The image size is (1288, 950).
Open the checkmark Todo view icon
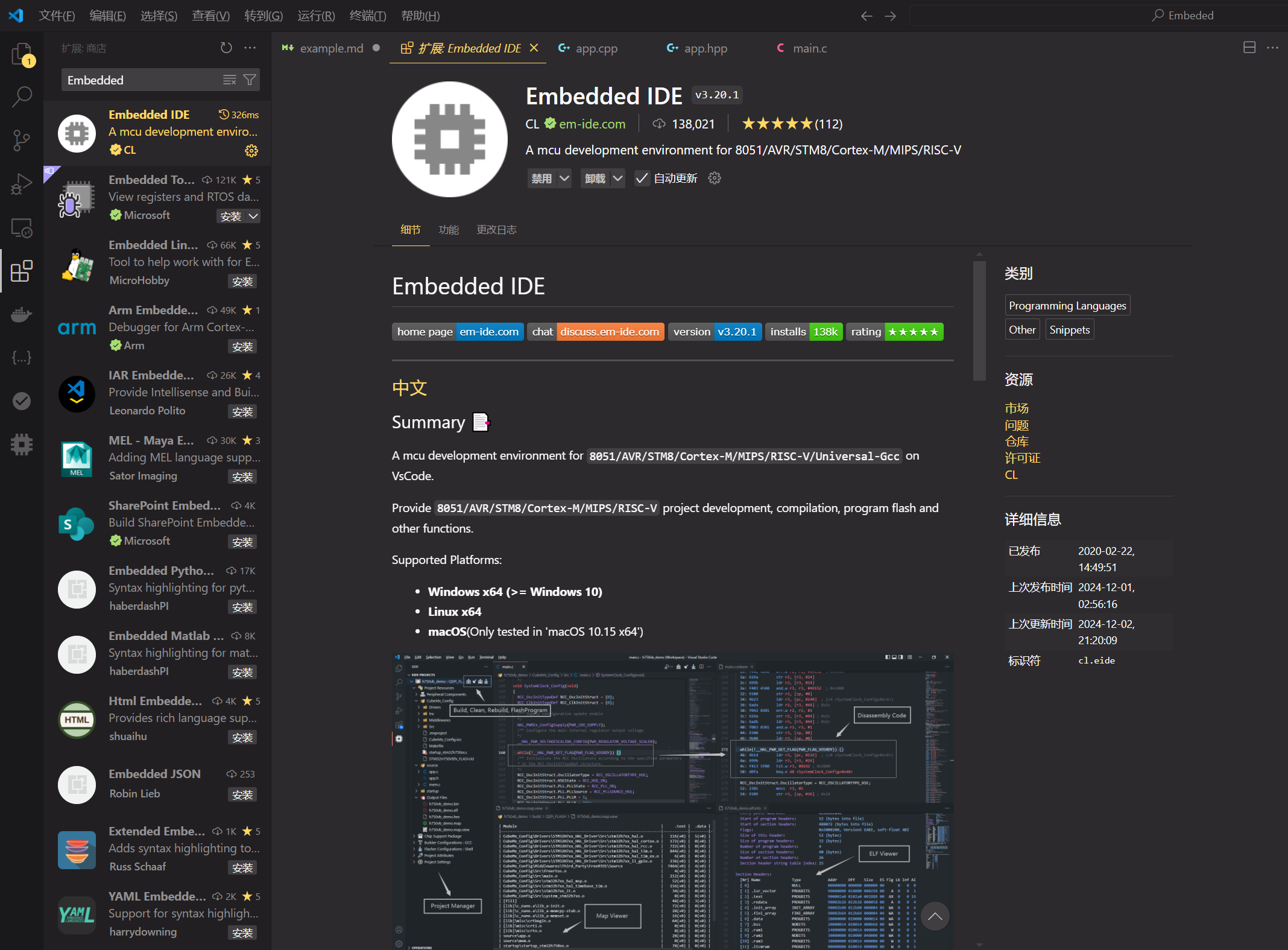(22, 401)
